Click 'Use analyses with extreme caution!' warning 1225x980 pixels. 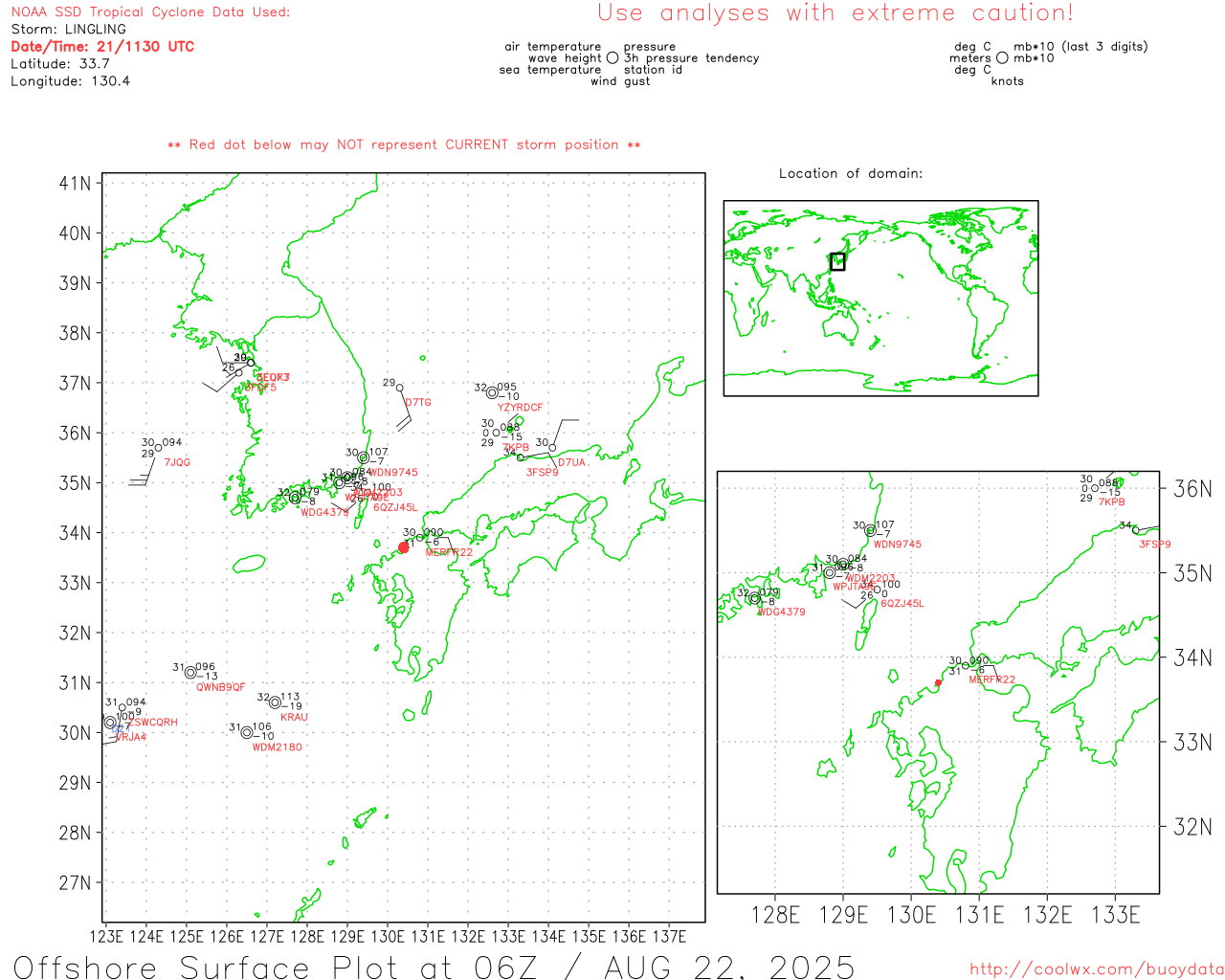(x=835, y=13)
